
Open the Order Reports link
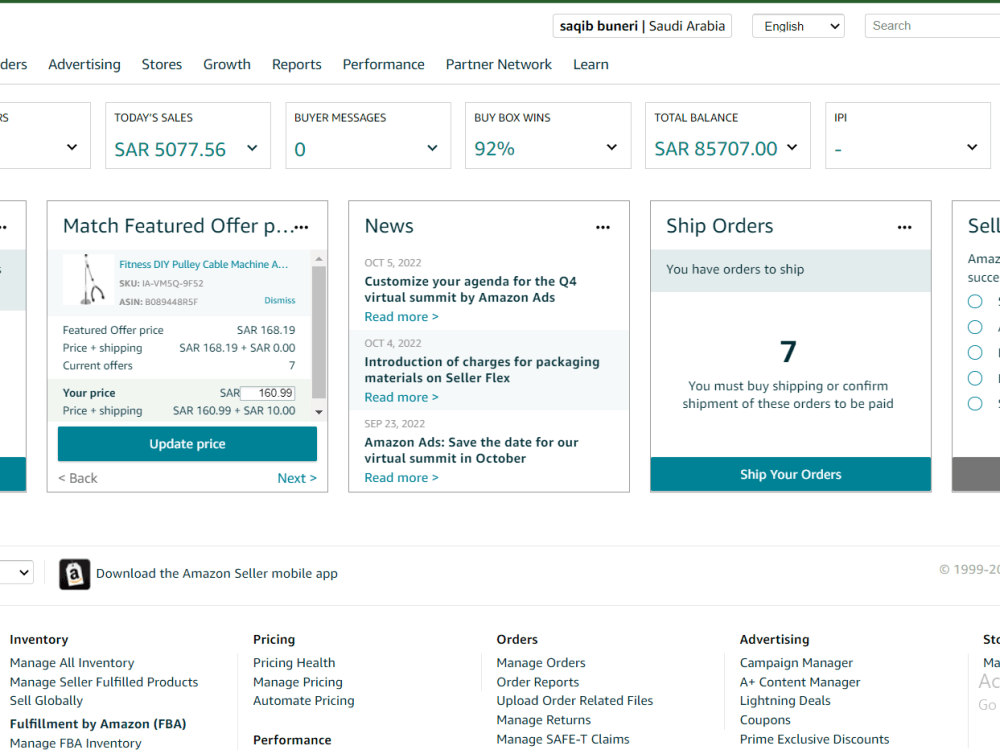click(538, 682)
